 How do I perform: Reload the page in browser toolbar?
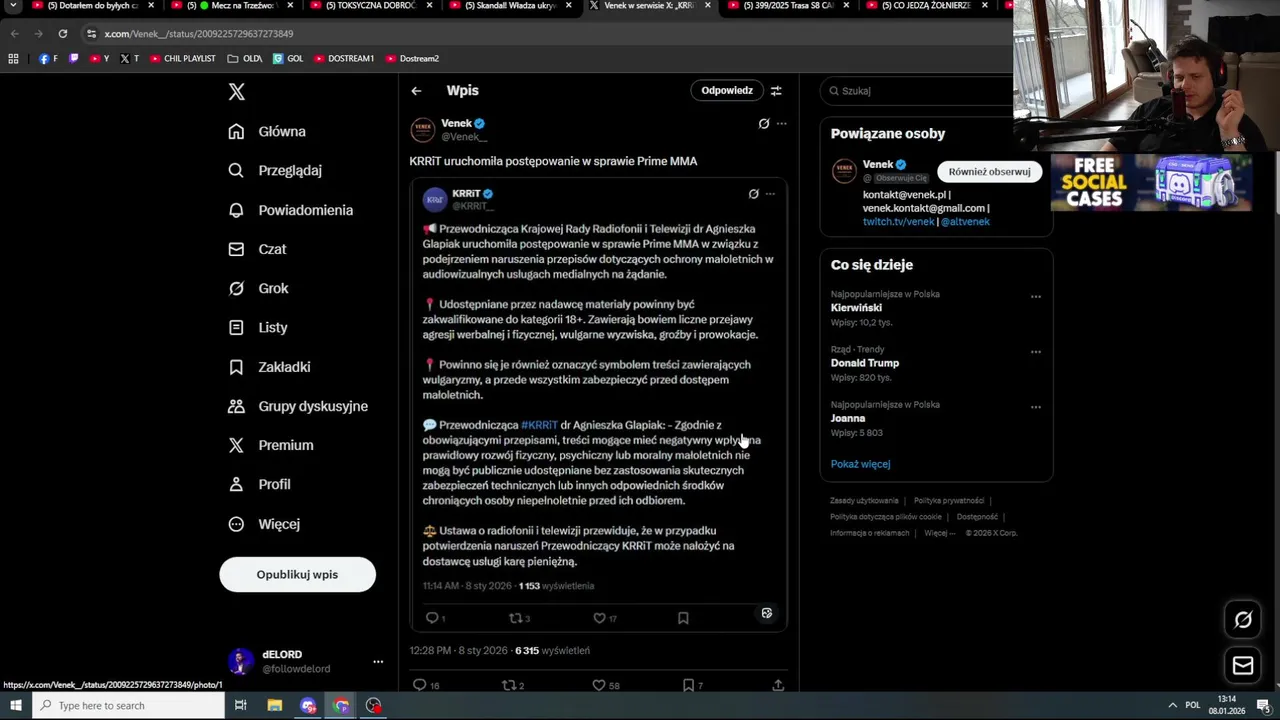(62, 34)
